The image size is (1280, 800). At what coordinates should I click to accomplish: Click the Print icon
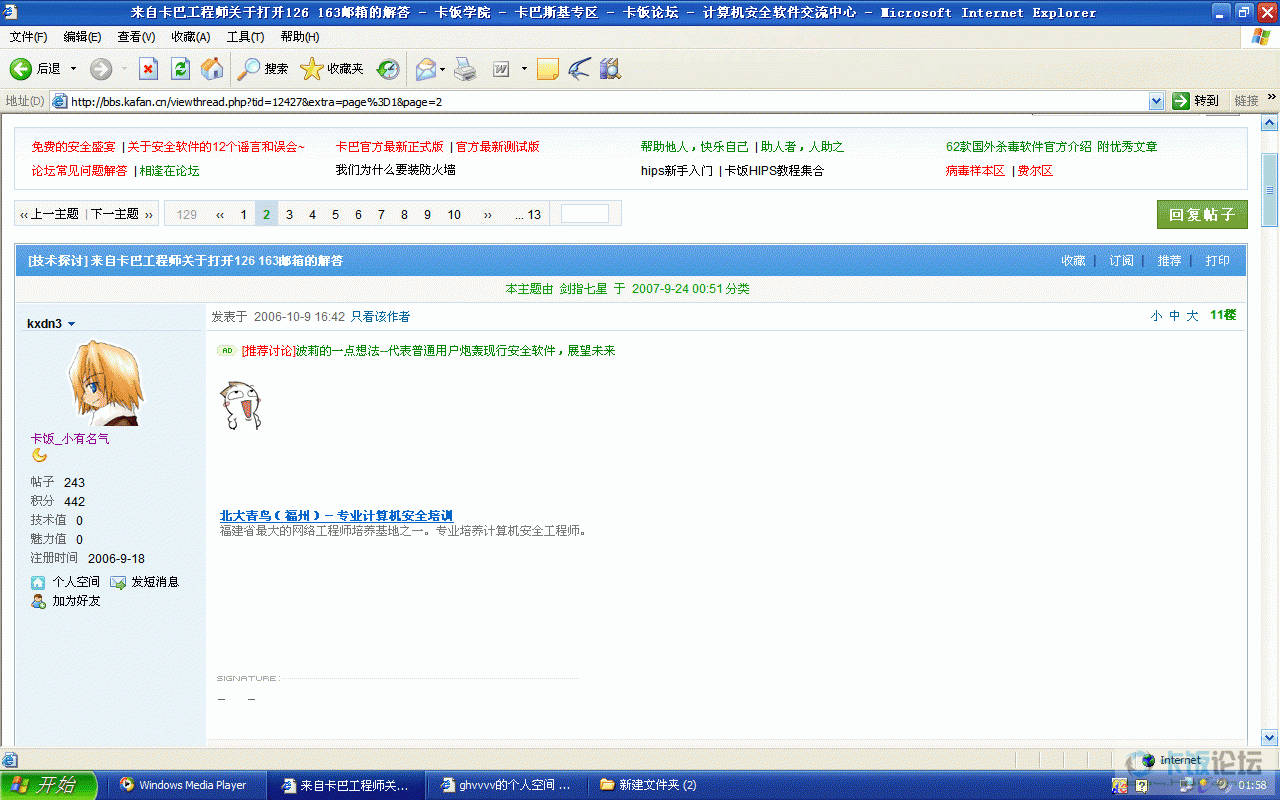pyautogui.click(x=465, y=69)
